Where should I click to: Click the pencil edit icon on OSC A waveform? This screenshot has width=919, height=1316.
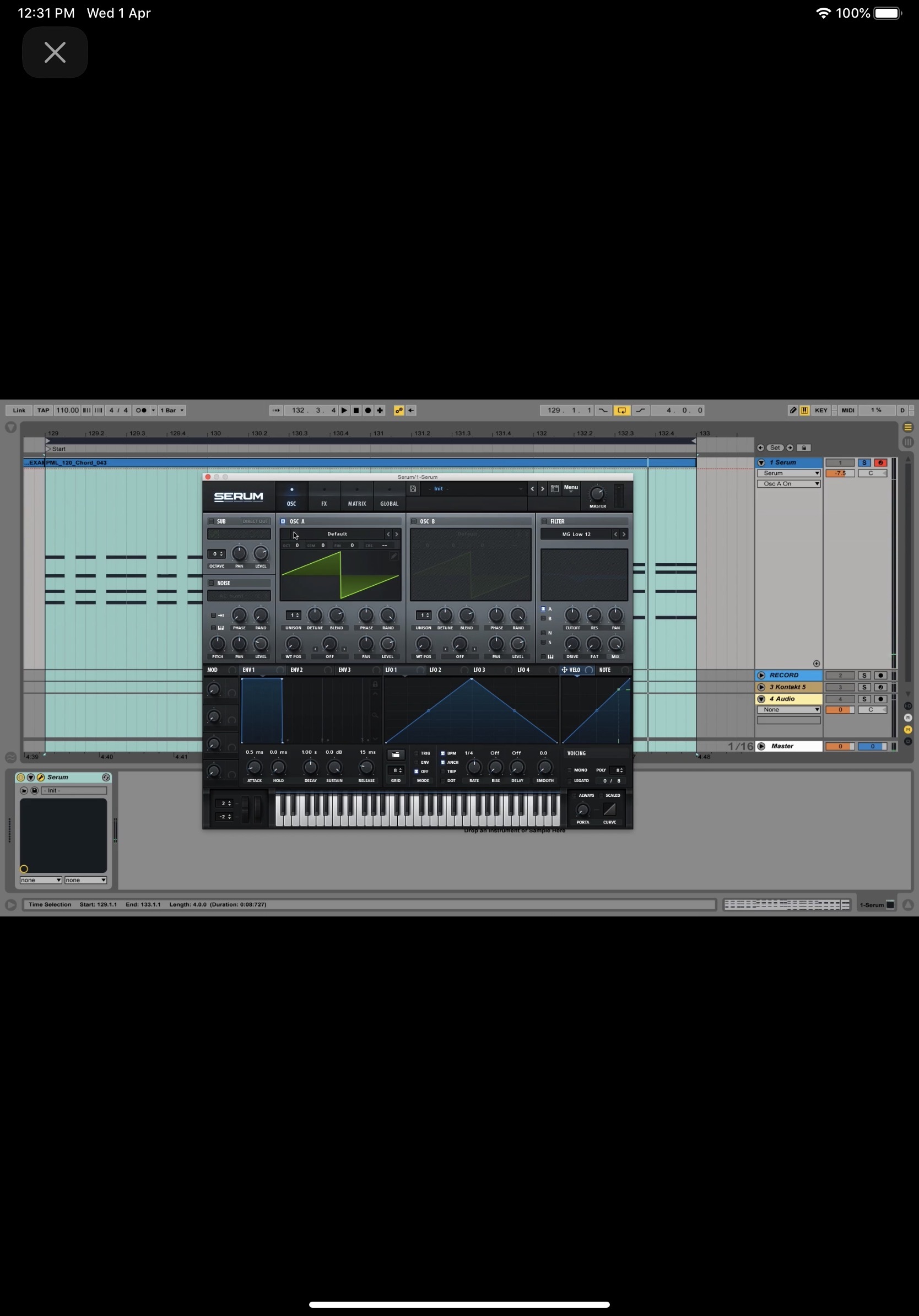pyautogui.click(x=393, y=556)
